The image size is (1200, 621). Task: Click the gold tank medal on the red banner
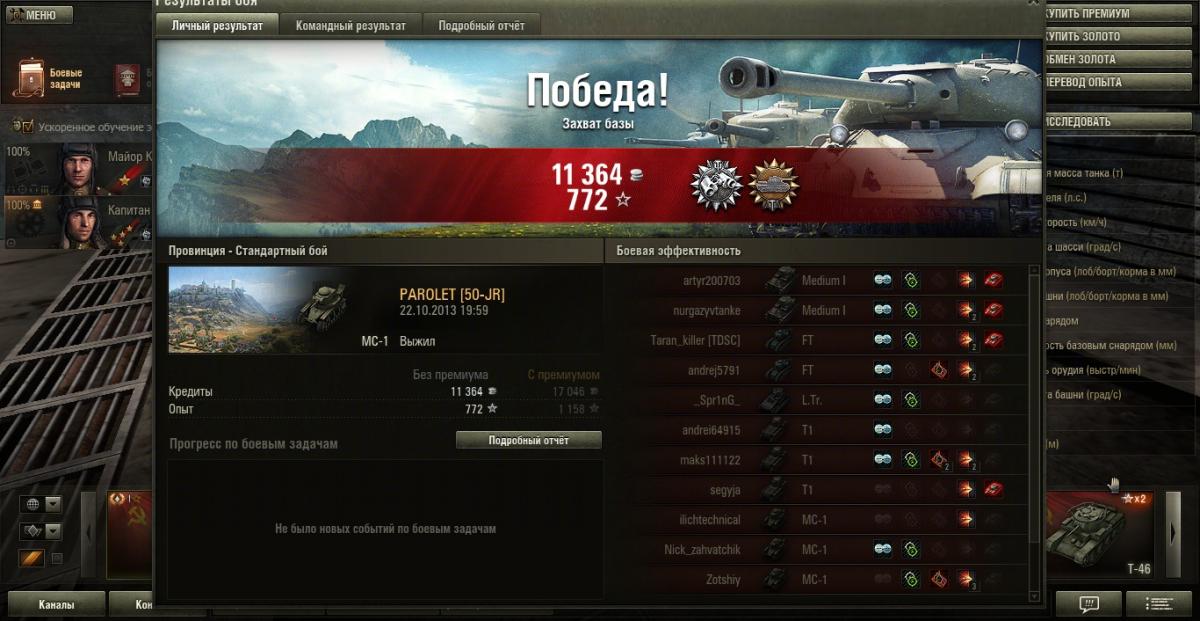pos(773,186)
